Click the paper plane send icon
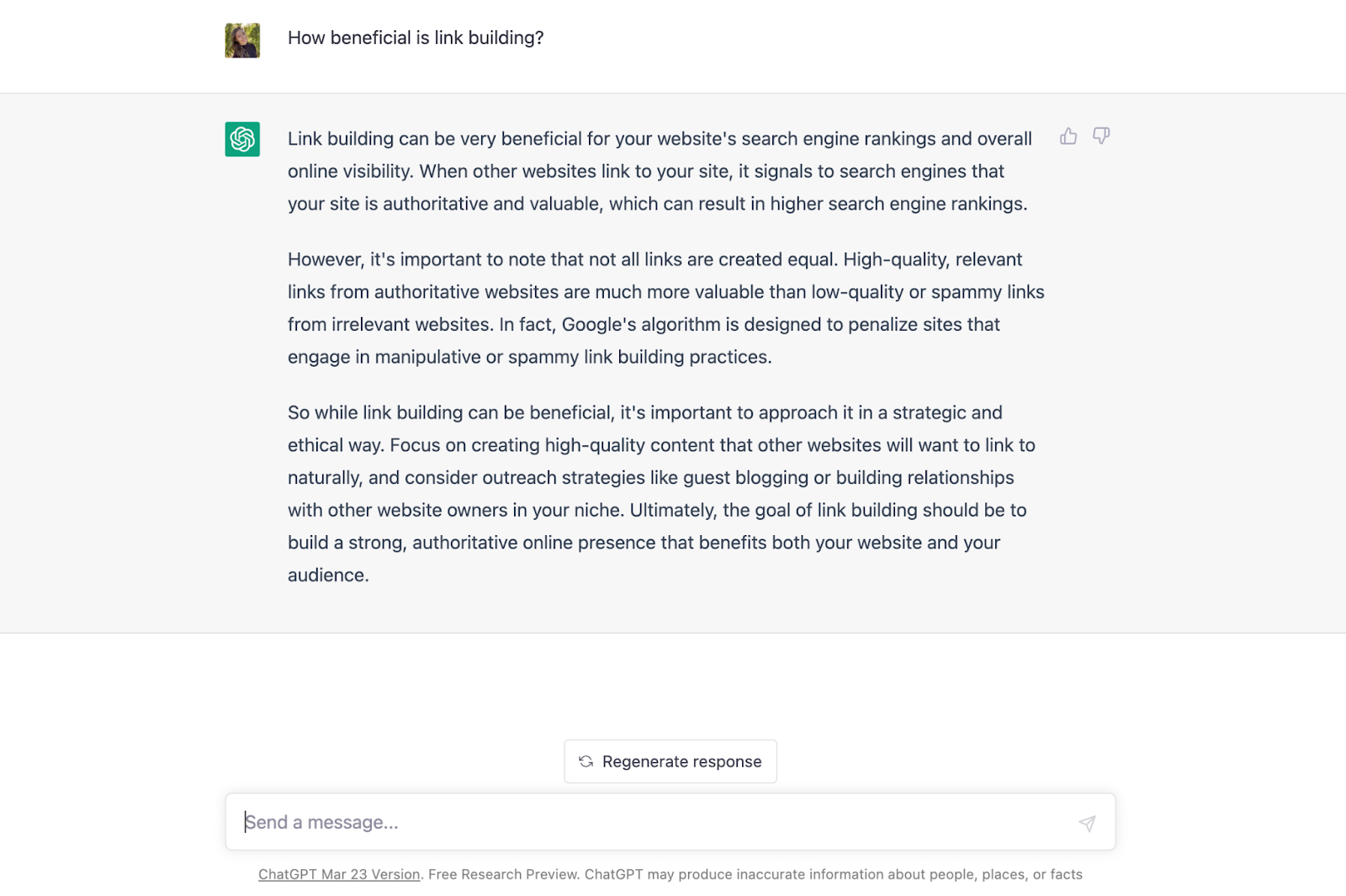Viewport: 1346px width, 896px height. click(1087, 823)
